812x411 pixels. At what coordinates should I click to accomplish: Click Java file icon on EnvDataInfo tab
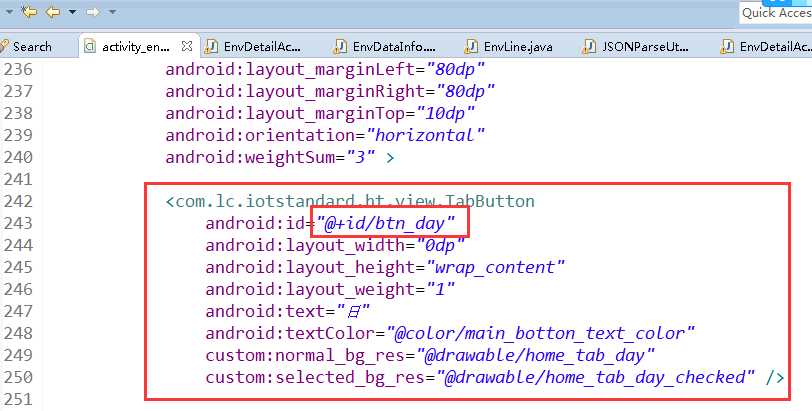point(340,47)
